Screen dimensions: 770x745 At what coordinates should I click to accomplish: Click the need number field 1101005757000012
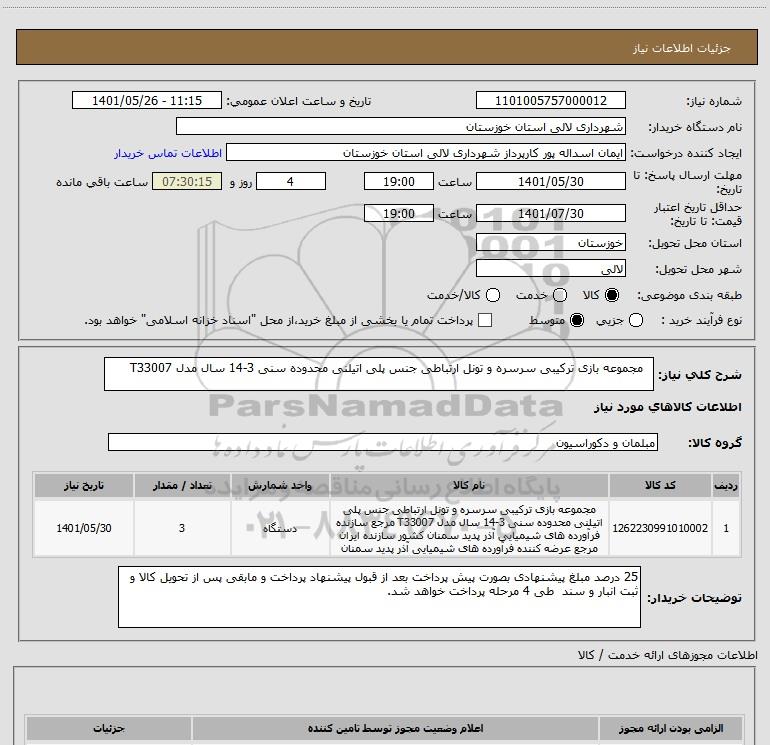(x=550, y=100)
